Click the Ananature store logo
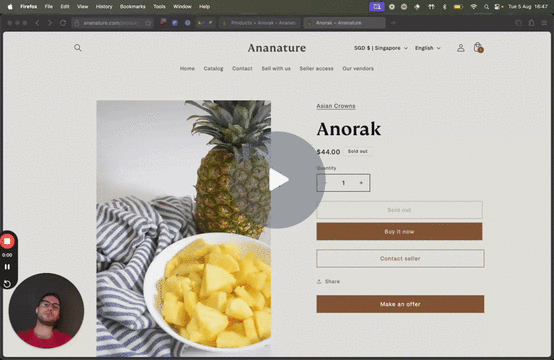The image size is (554, 360). click(277, 48)
